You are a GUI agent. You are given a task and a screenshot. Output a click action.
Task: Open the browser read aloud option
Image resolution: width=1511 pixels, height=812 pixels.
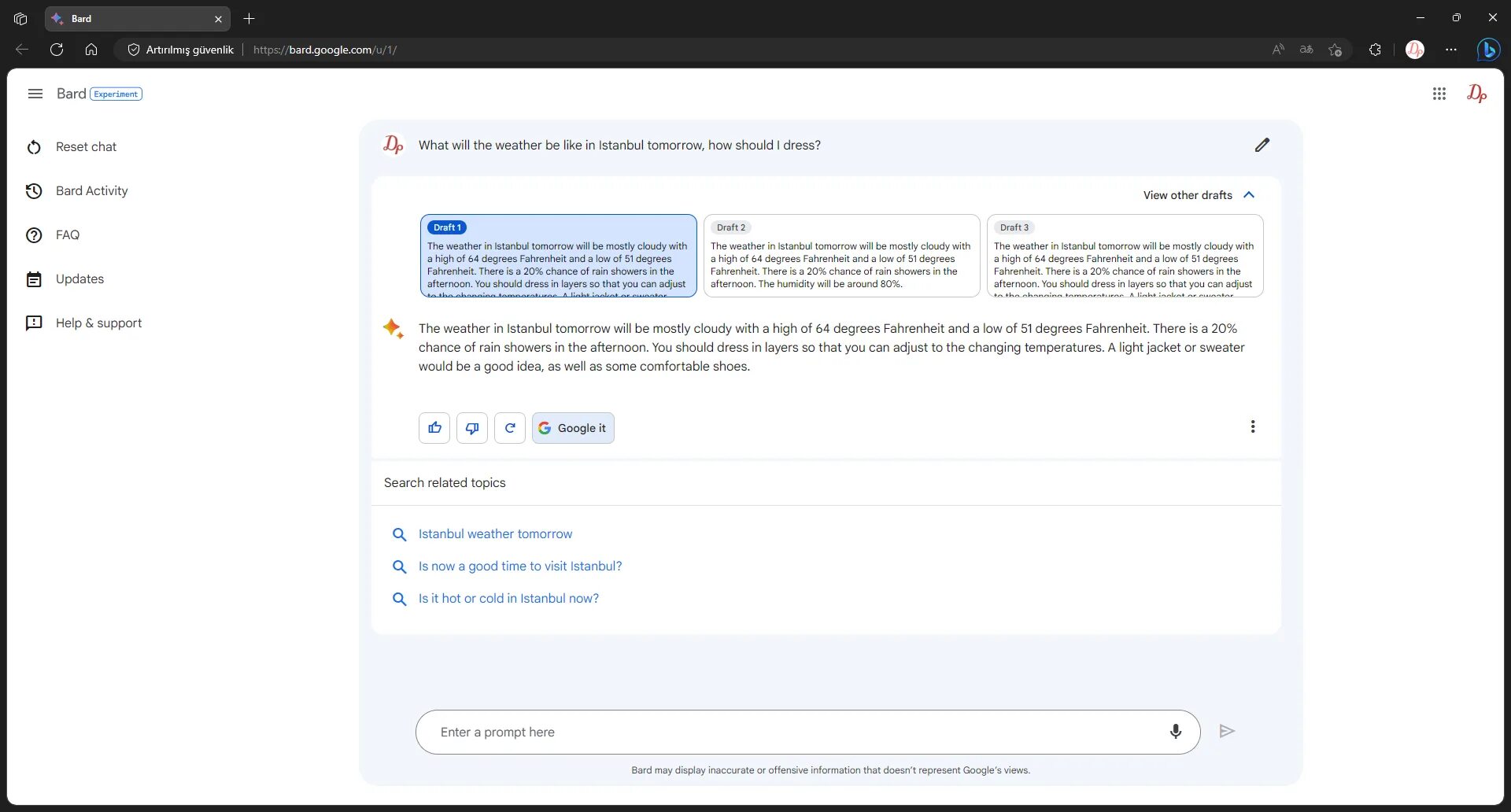pos(1278,50)
